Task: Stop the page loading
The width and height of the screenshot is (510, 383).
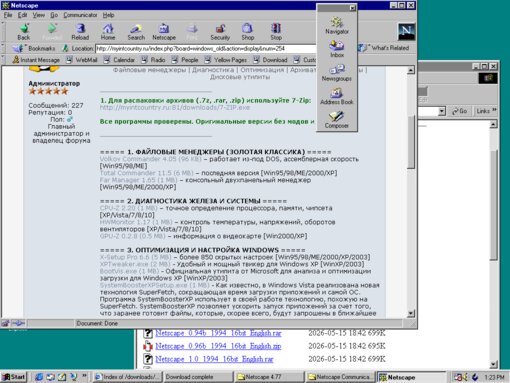Action: click(x=276, y=32)
